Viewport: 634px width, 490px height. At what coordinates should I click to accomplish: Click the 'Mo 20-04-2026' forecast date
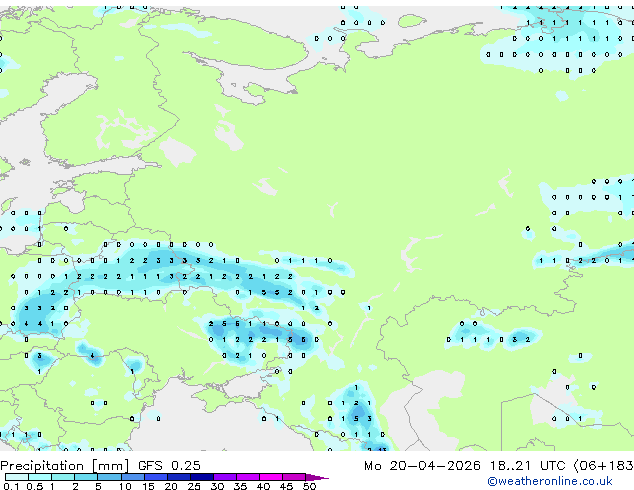click(x=422, y=466)
